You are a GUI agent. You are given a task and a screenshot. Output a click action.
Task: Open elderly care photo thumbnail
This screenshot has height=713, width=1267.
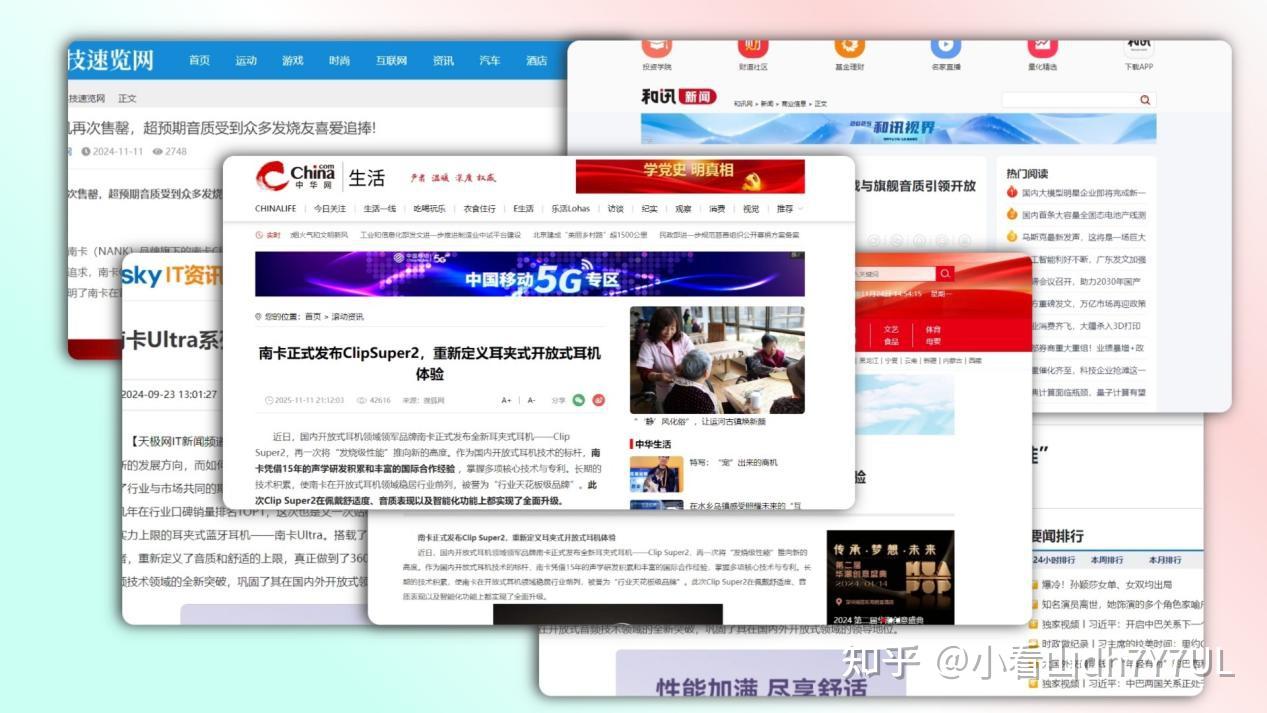[x=717, y=360]
